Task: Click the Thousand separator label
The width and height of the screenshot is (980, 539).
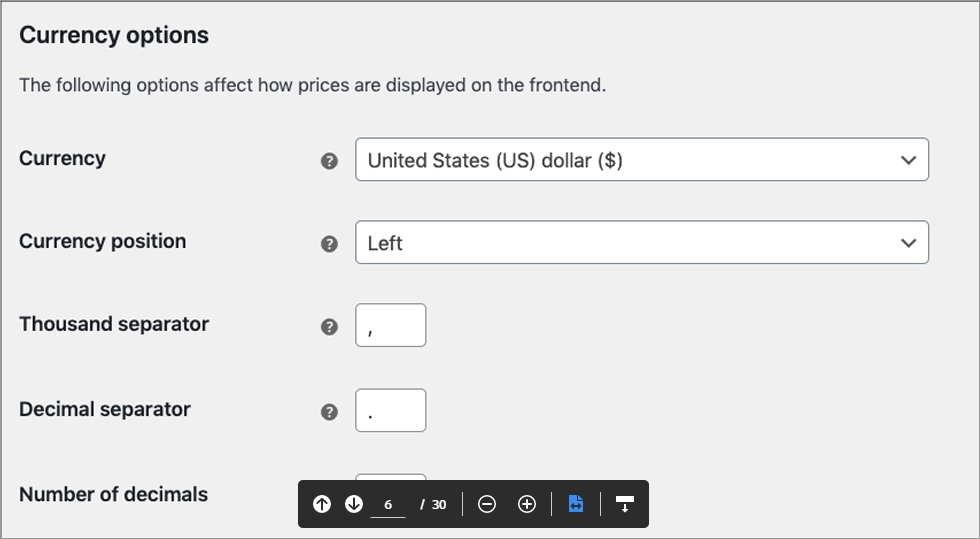Action: point(114,325)
